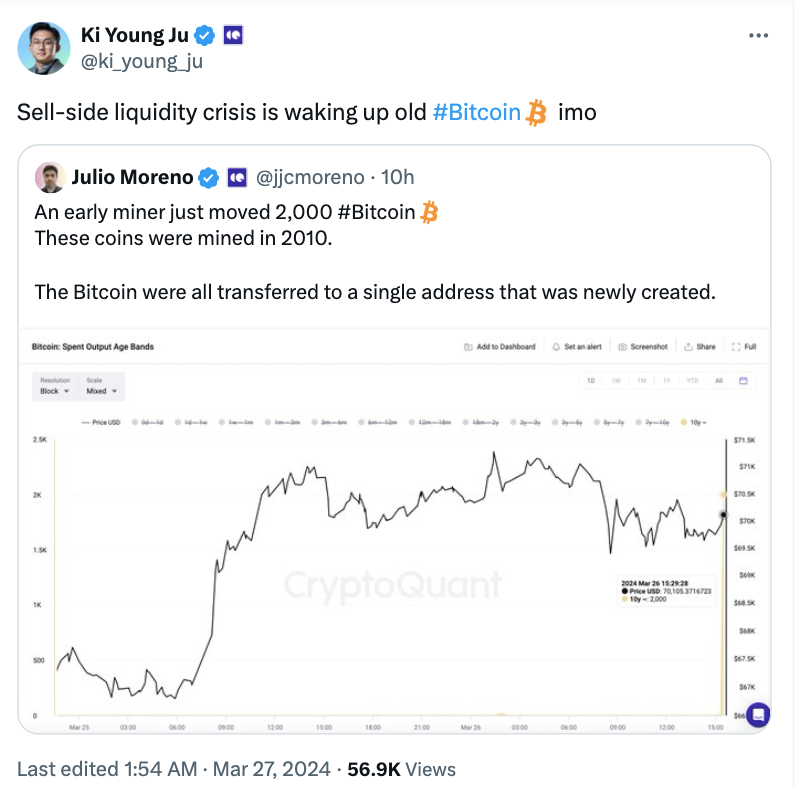This screenshot has height=788, width=797.
Task: Open the three-dot more options menu
Action: pos(758,36)
